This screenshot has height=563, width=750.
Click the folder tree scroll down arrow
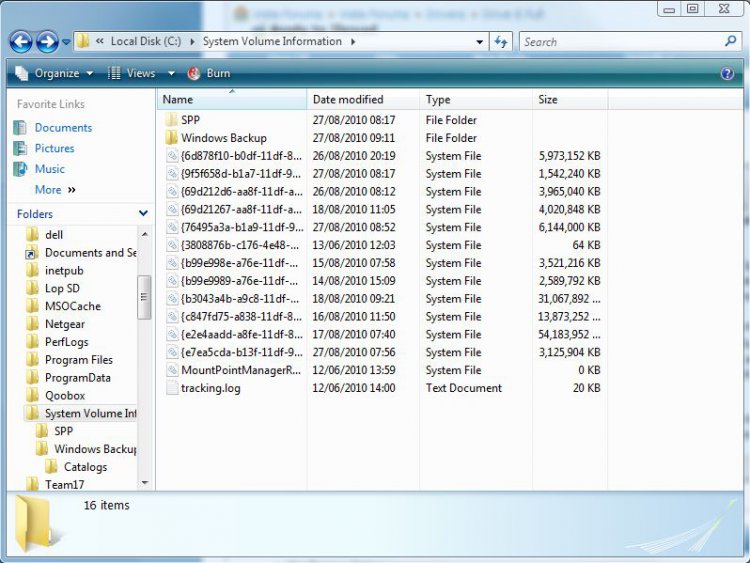pos(144,483)
